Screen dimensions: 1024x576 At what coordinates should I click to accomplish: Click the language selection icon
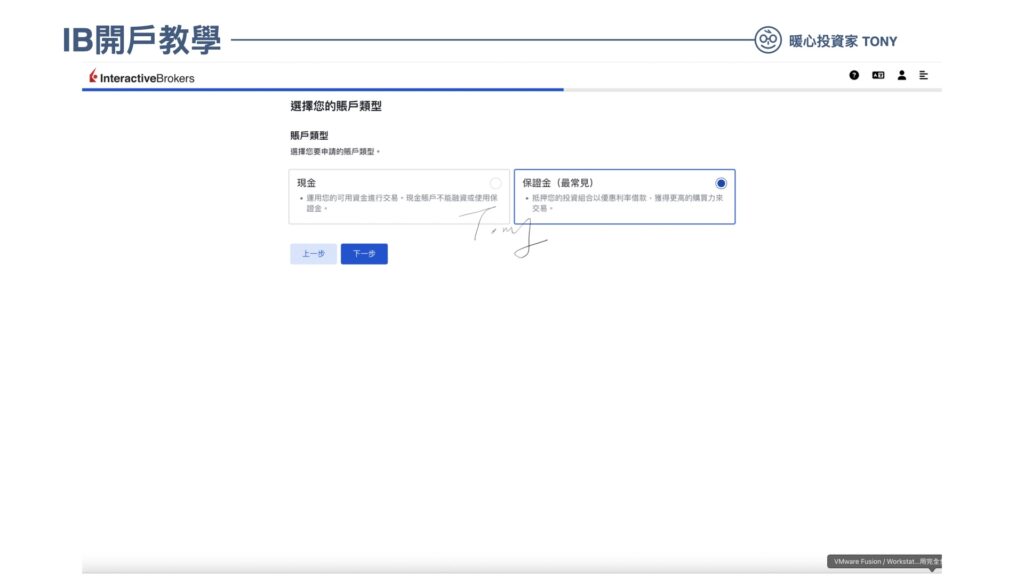click(878, 75)
